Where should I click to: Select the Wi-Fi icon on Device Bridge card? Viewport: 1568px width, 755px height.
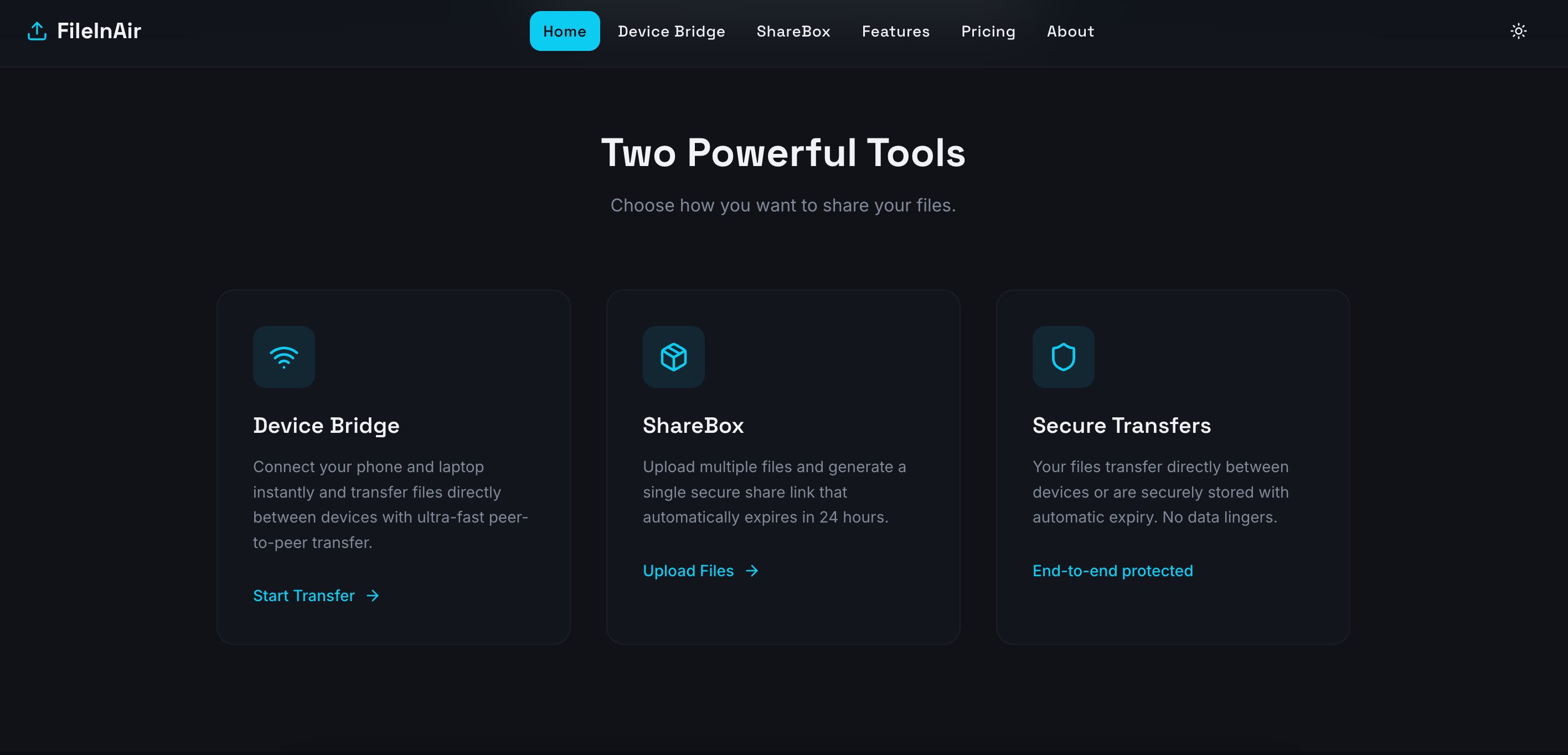click(x=283, y=357)
